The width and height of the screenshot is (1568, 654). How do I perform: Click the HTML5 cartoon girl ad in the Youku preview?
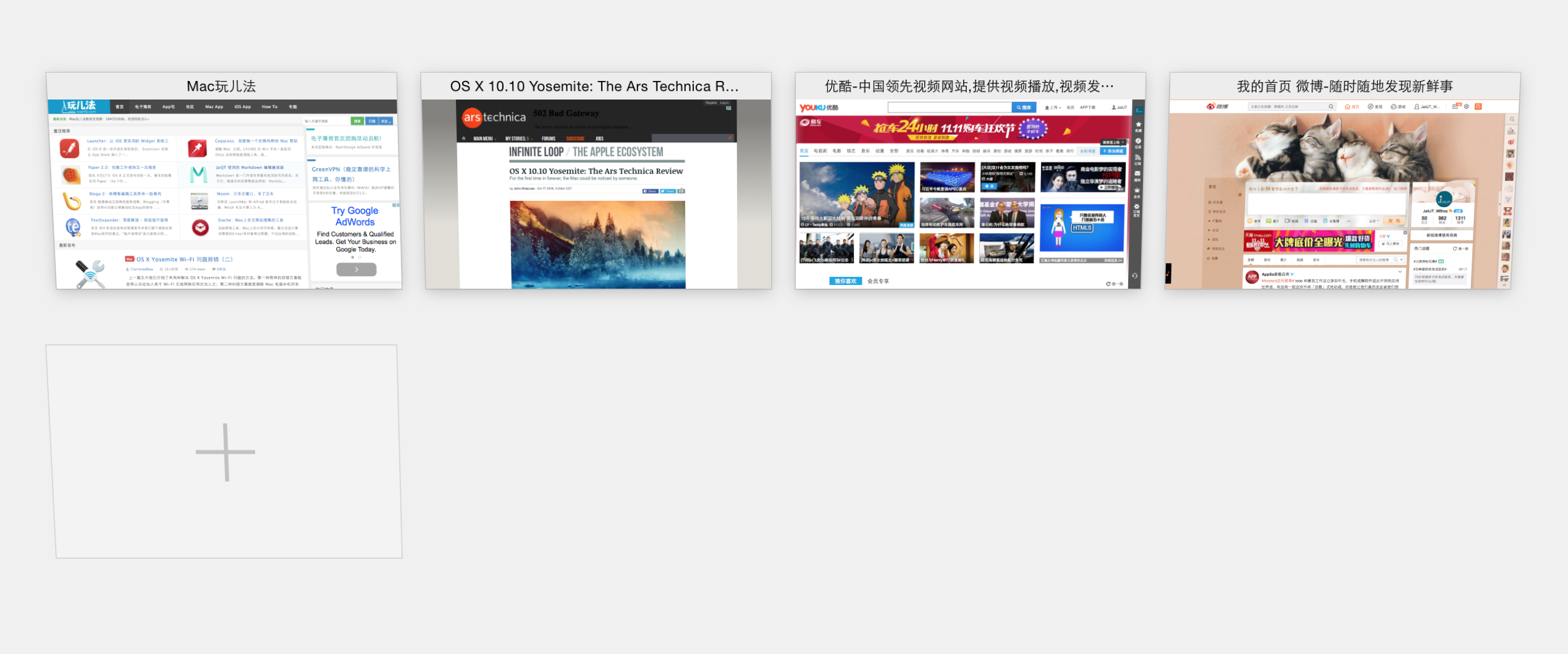click(x=1082, y=227)
